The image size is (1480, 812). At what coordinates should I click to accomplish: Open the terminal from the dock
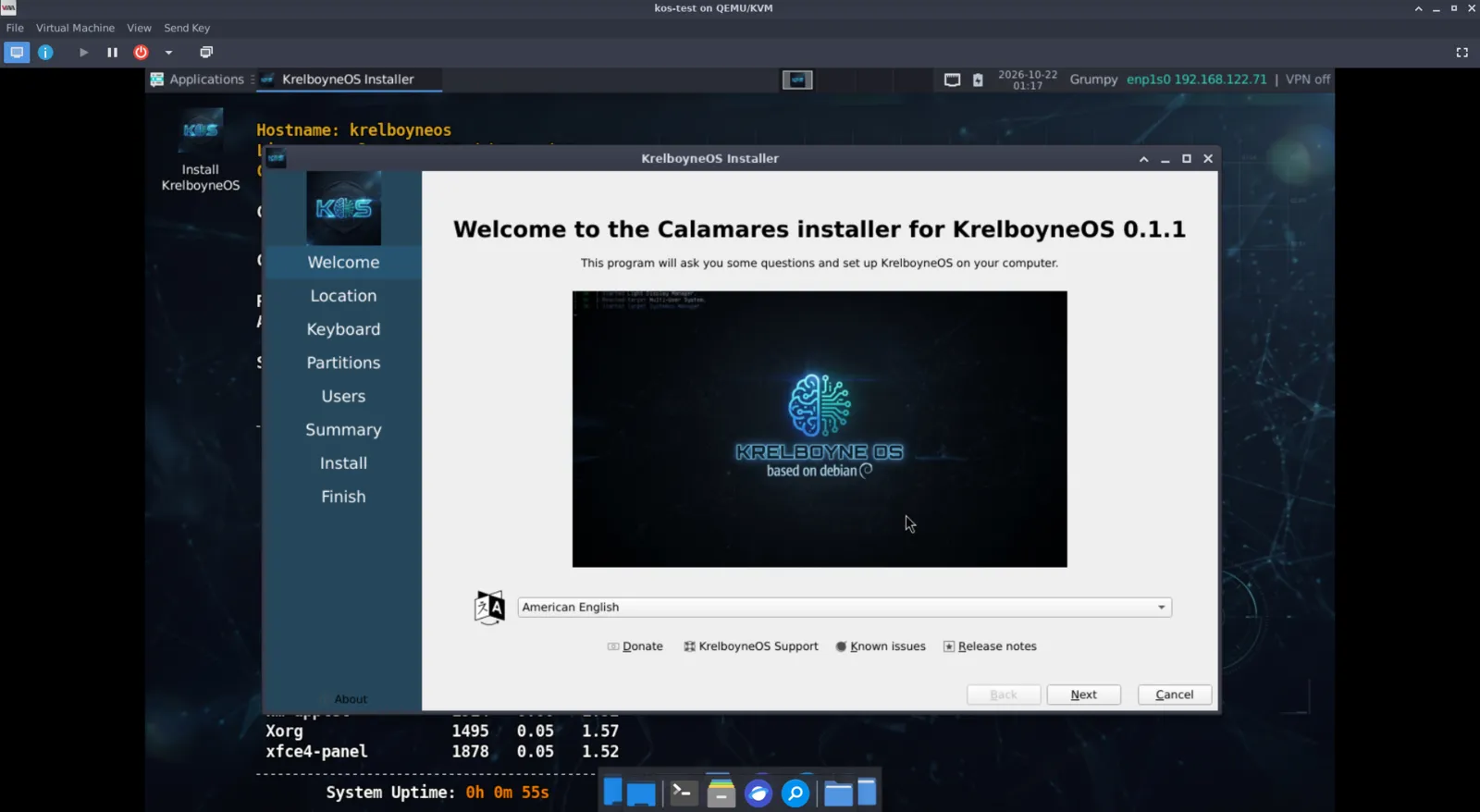(x=684, y=793)
